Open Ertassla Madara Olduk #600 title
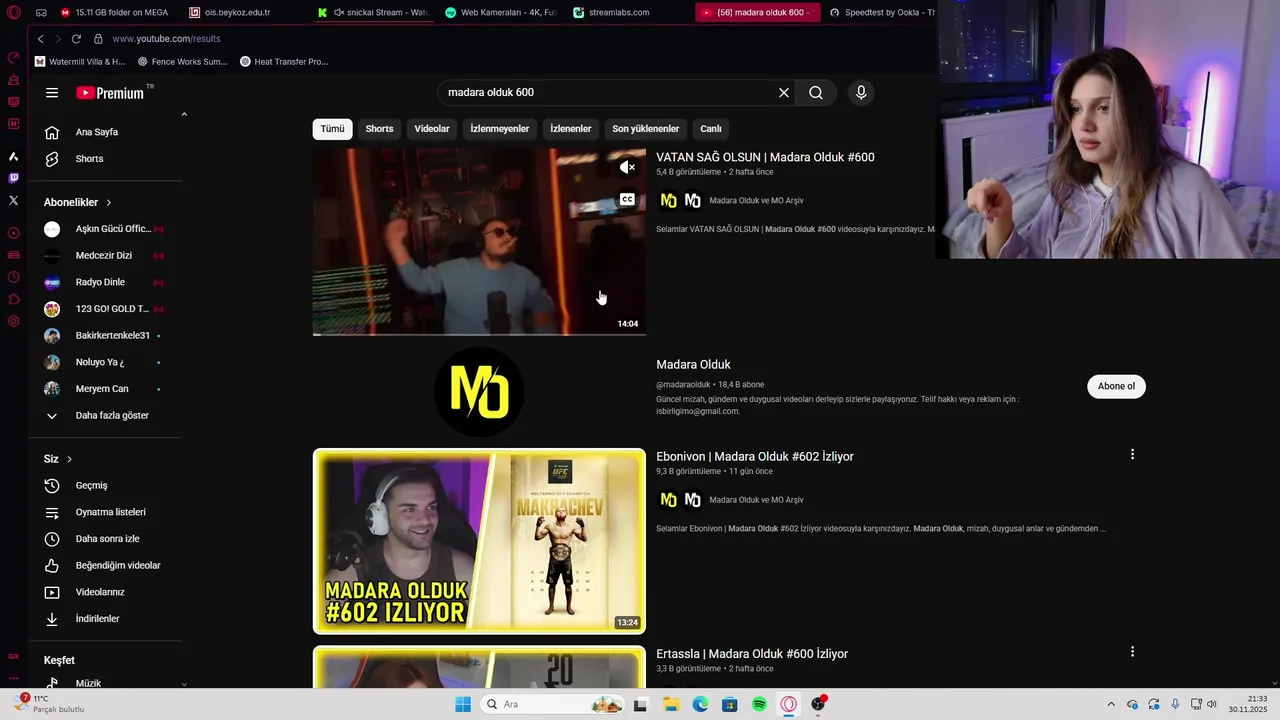1280x720 pixels. [752, 654]
